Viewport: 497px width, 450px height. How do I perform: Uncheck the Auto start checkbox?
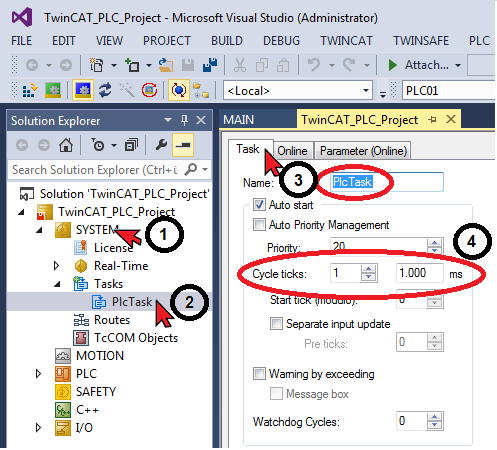pos(259,205)
